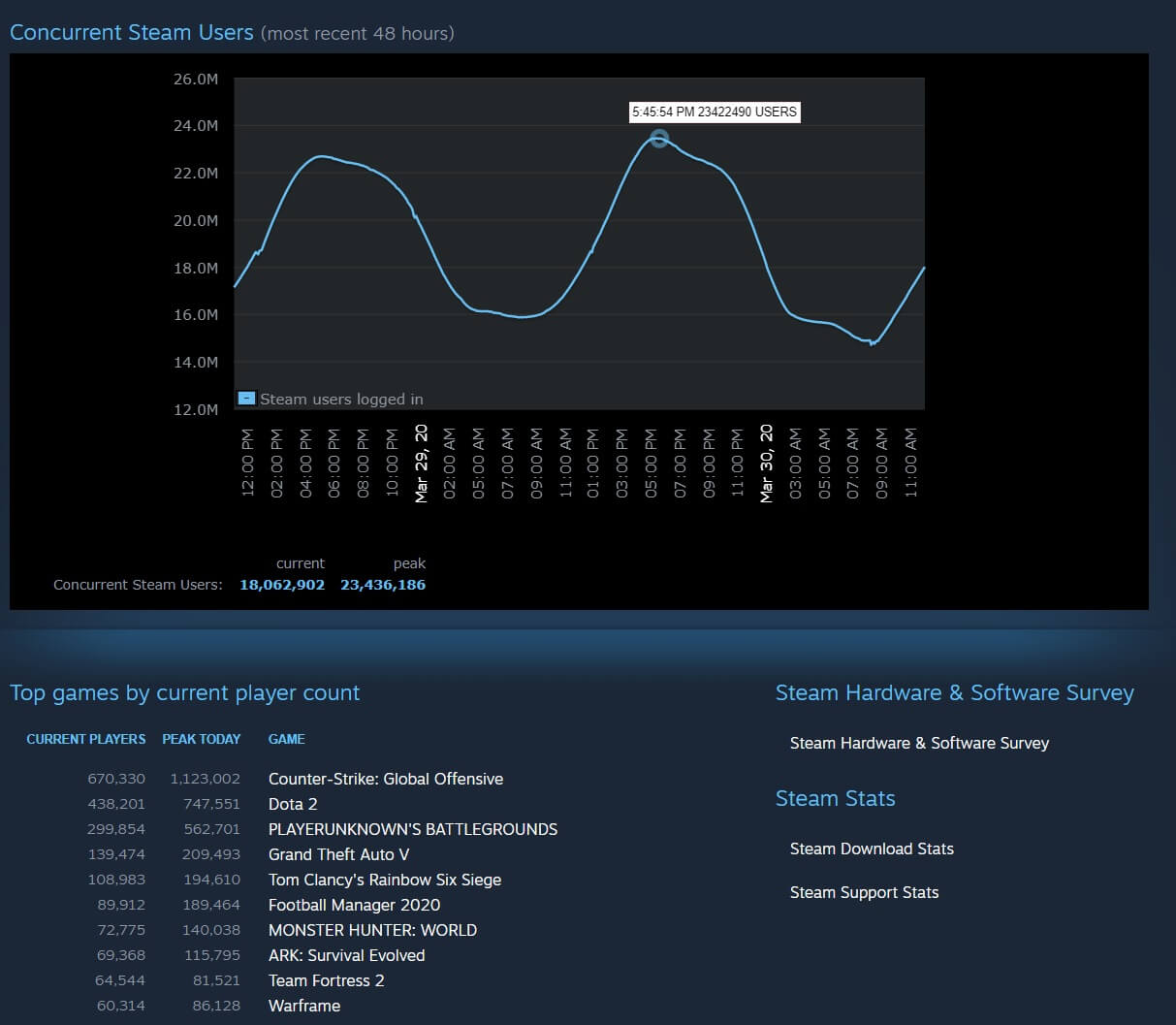Open Counter-Strike: Global Offensive game link
The height and width of the screenshot is (1025, 1176).
click(385, 779)
